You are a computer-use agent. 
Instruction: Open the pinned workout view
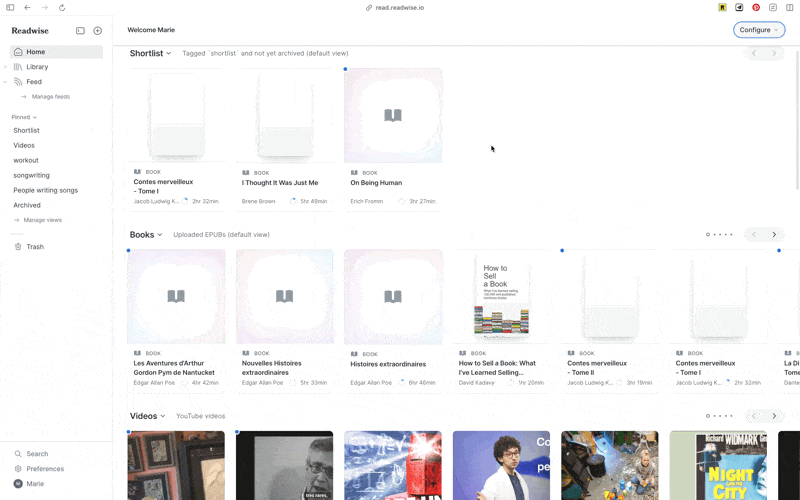[x=26, y=160]
